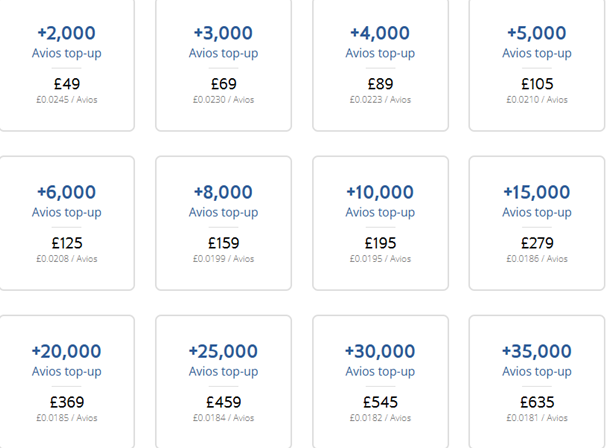This screenshot has width=608, height=448.
Task: Pick the +4,000 Avios top-up option
Action: coord(380,65)
